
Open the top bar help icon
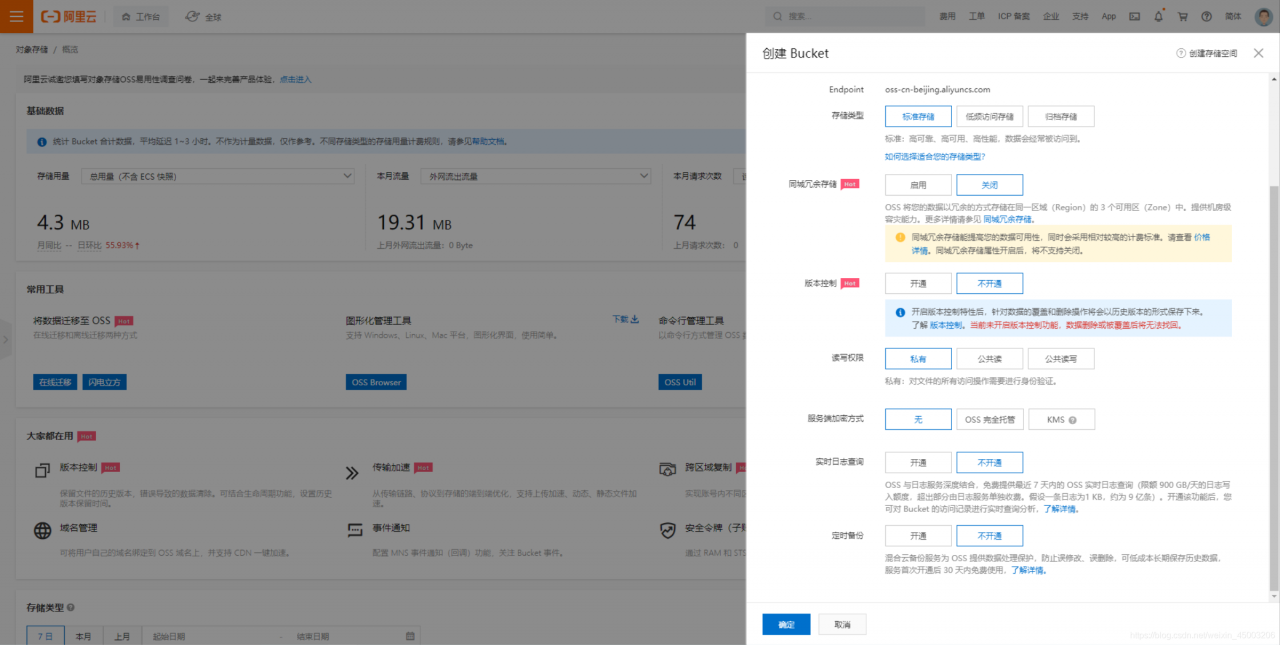(x=1206, y=17)
